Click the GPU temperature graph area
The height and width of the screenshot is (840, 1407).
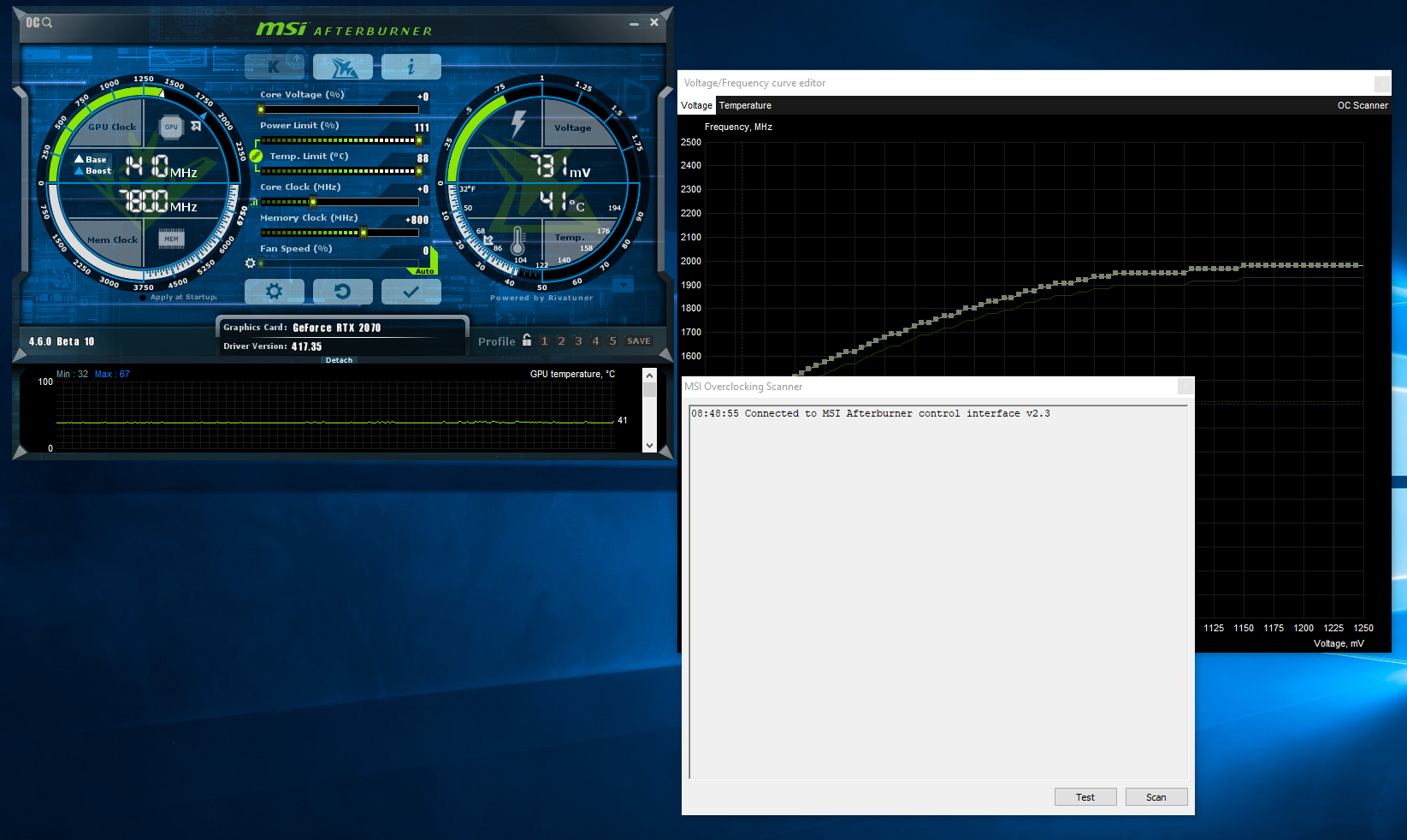[x=334, y=415]
